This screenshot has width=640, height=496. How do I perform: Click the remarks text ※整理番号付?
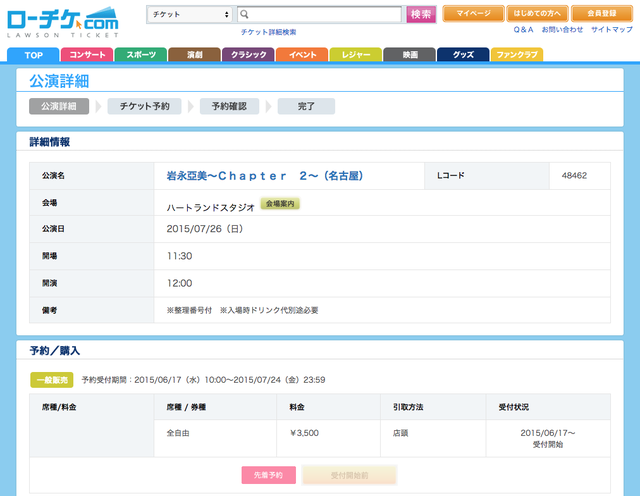click(189, 310)
